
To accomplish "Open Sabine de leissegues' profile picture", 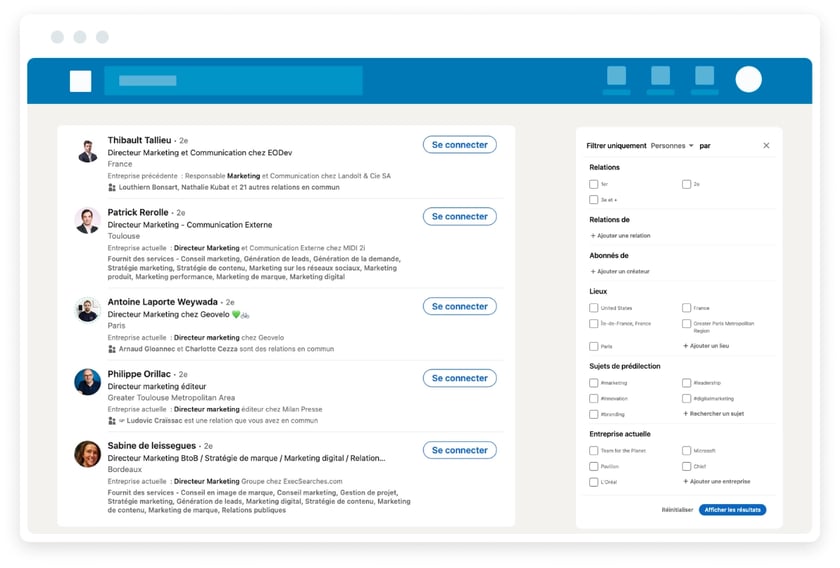I will point(87,454).
